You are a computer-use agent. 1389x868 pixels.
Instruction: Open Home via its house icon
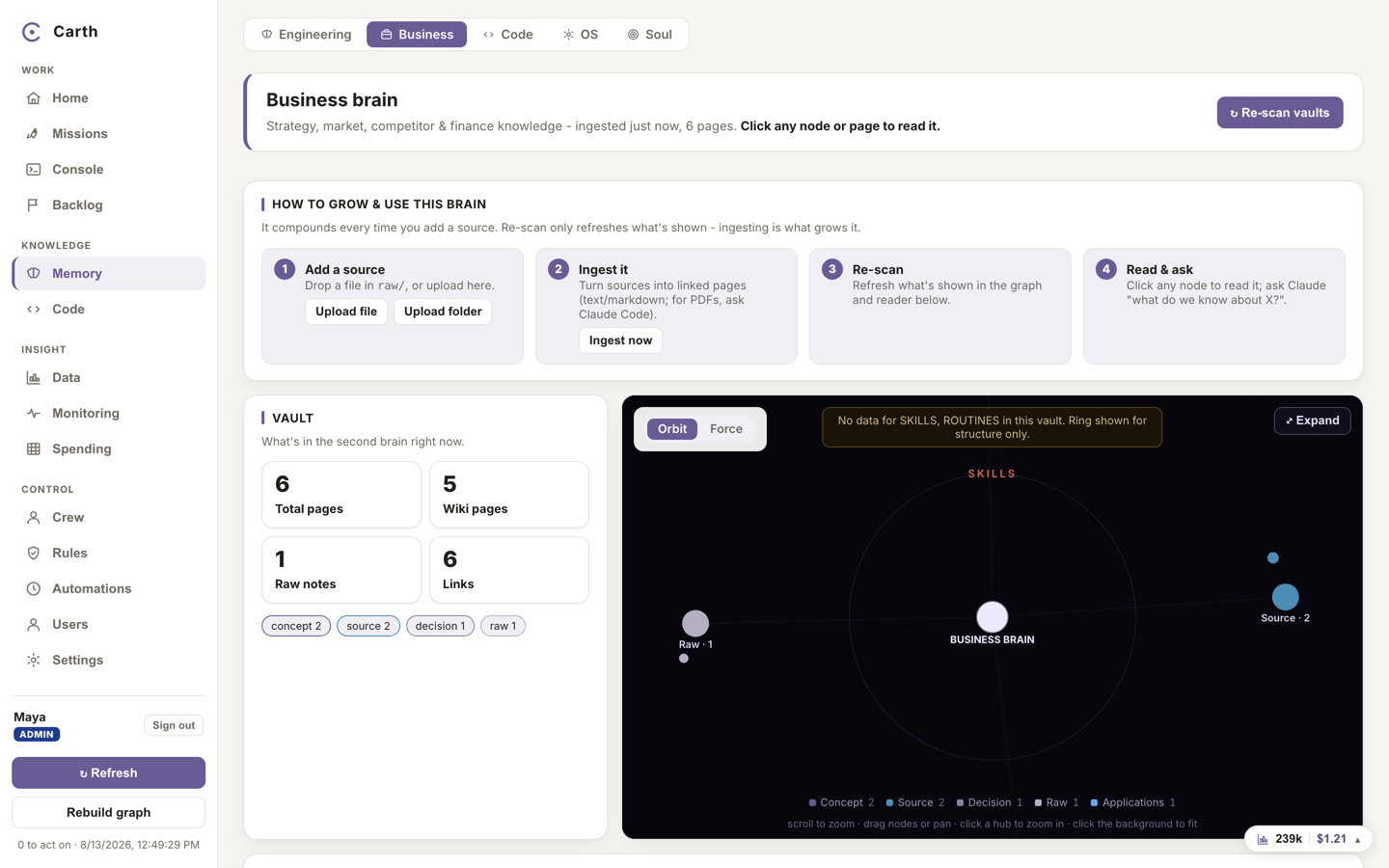(34, 98)
